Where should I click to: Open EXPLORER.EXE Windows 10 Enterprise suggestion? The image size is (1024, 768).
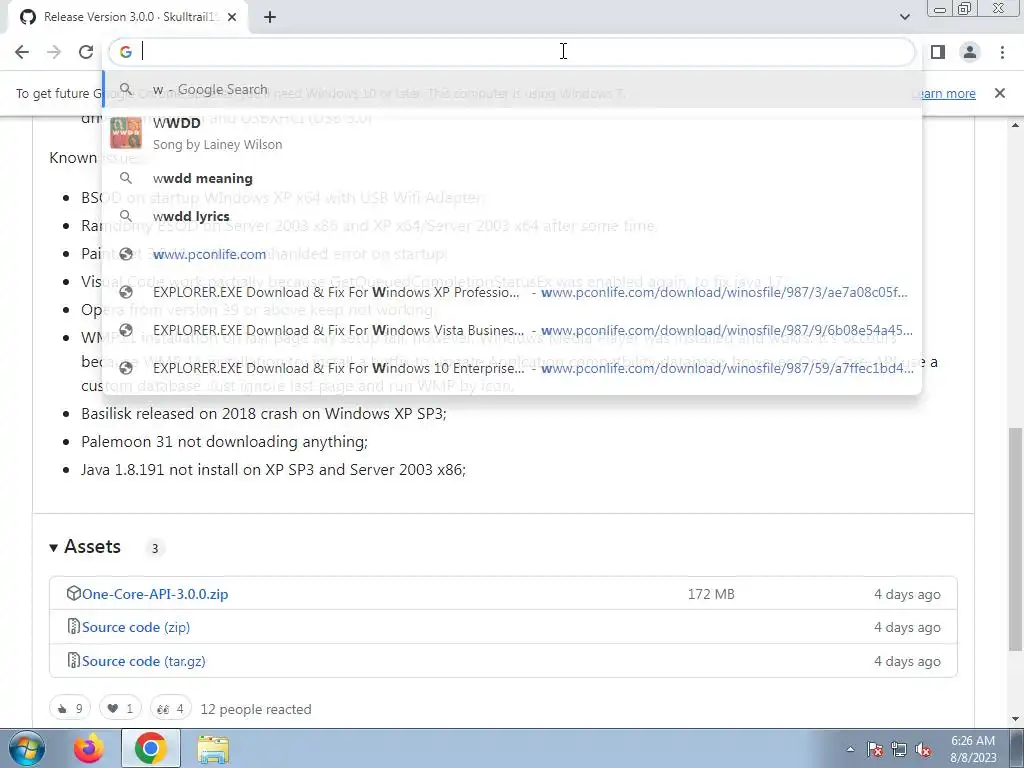pyautogui.click(x=512, y=368)
